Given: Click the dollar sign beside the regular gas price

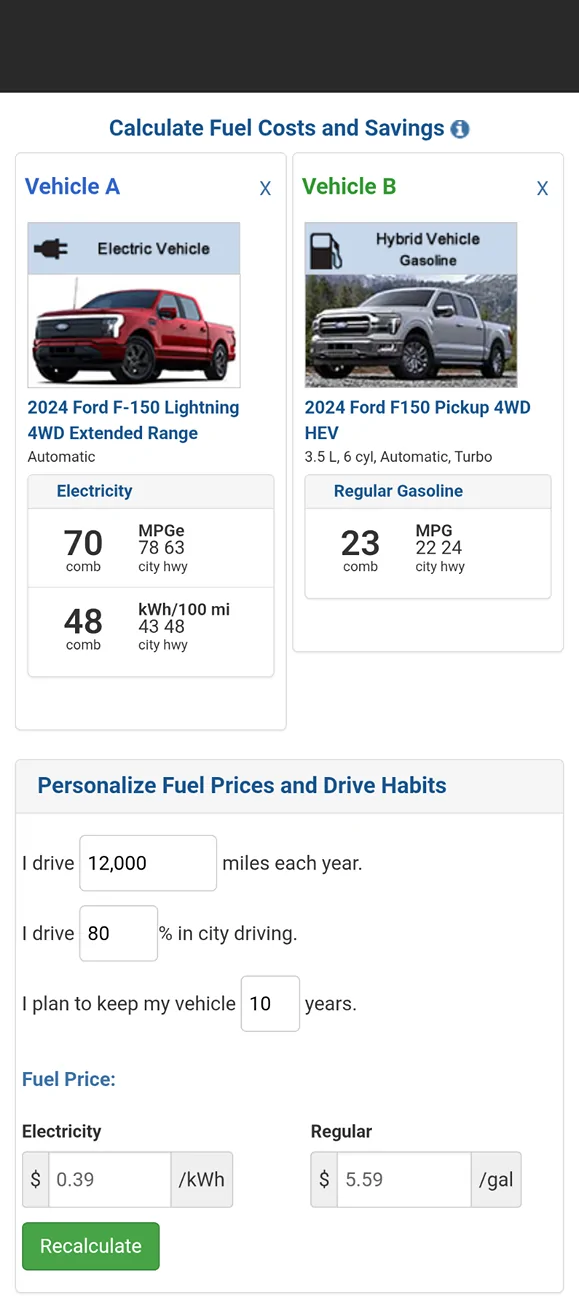Looking at the screenshot, I should point(323,1179).
